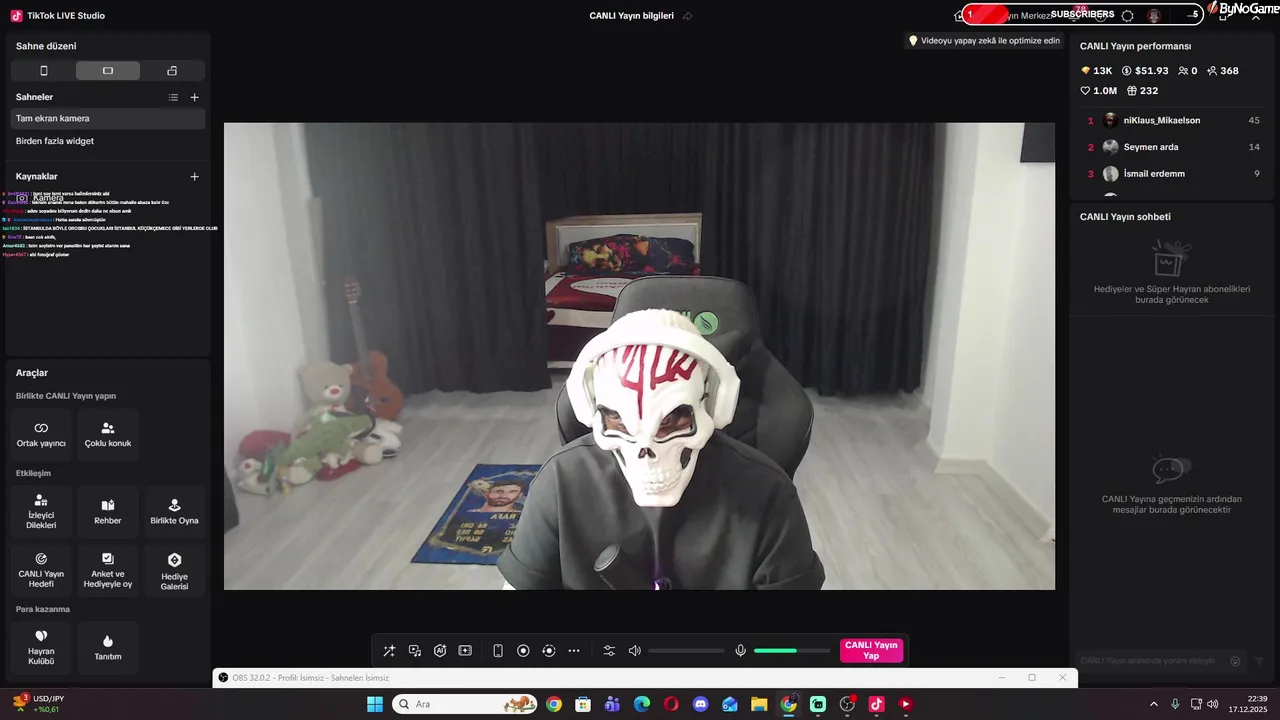Click screen capture frame icon in toolbar
The height and width of the screenshot is (720, 1280).
coord(465,651)
